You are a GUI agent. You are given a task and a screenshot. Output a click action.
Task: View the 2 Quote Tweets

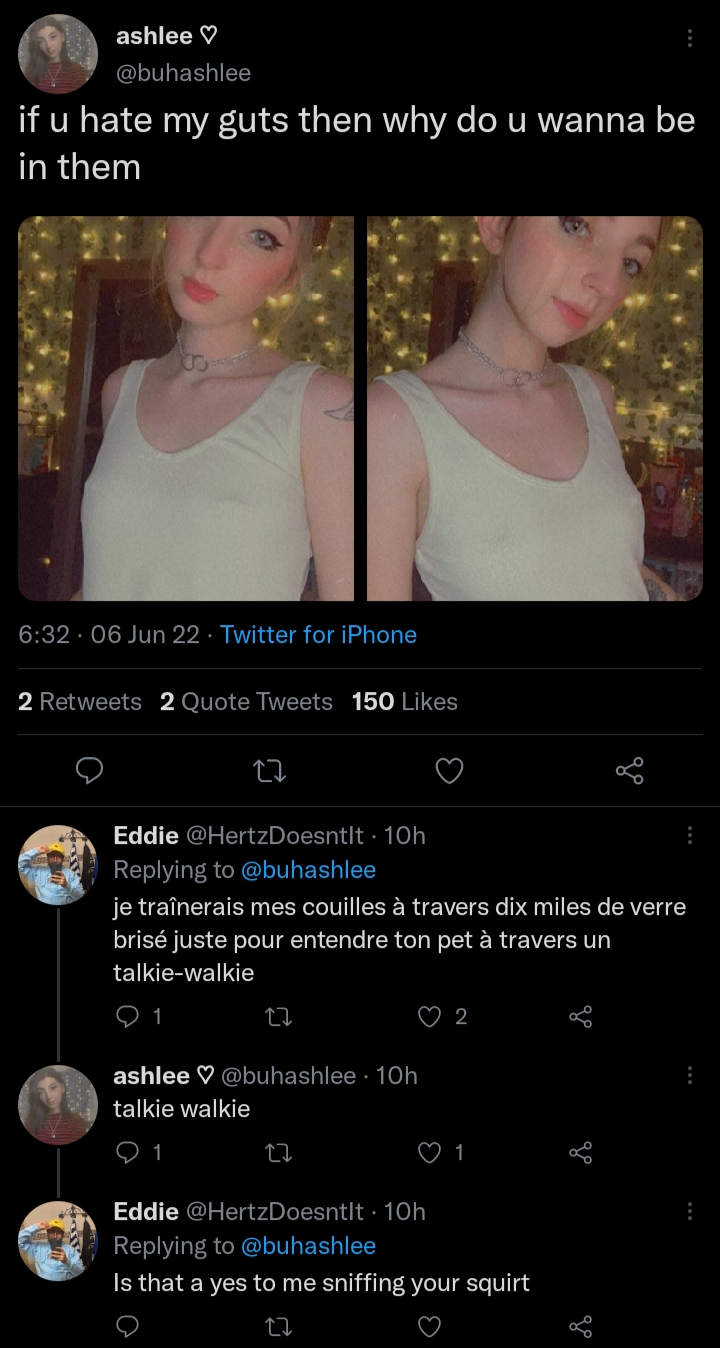point(246,702)
